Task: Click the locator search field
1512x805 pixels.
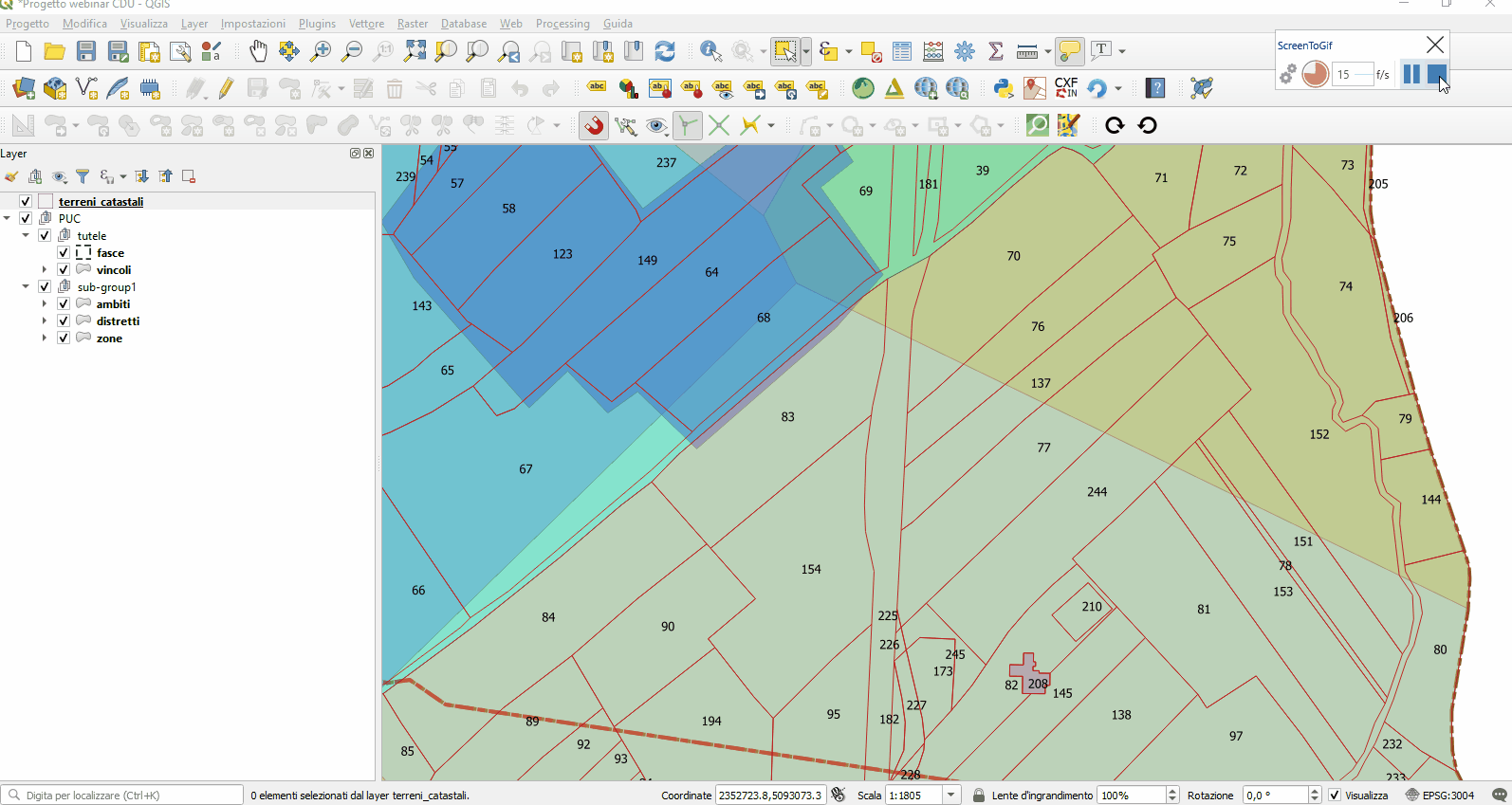Action: coord(122,796)
